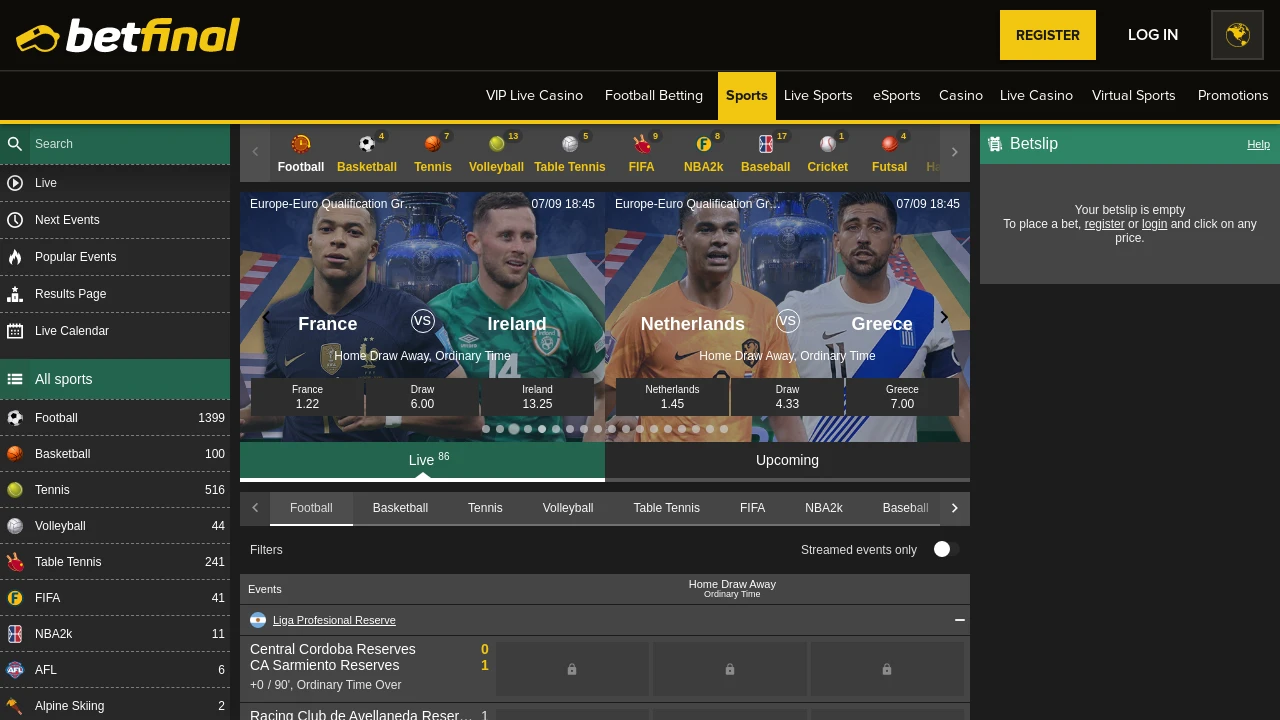Click the Search input field

[130, 144]
